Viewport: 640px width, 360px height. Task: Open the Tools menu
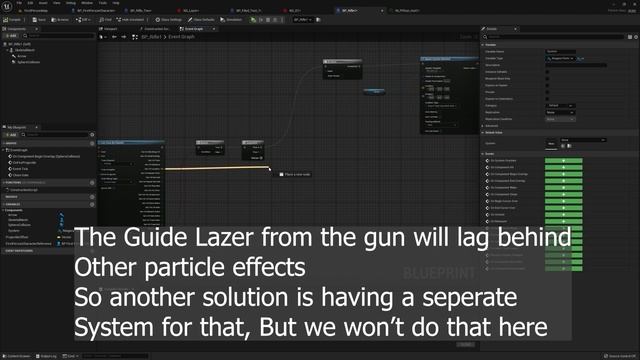102,3
